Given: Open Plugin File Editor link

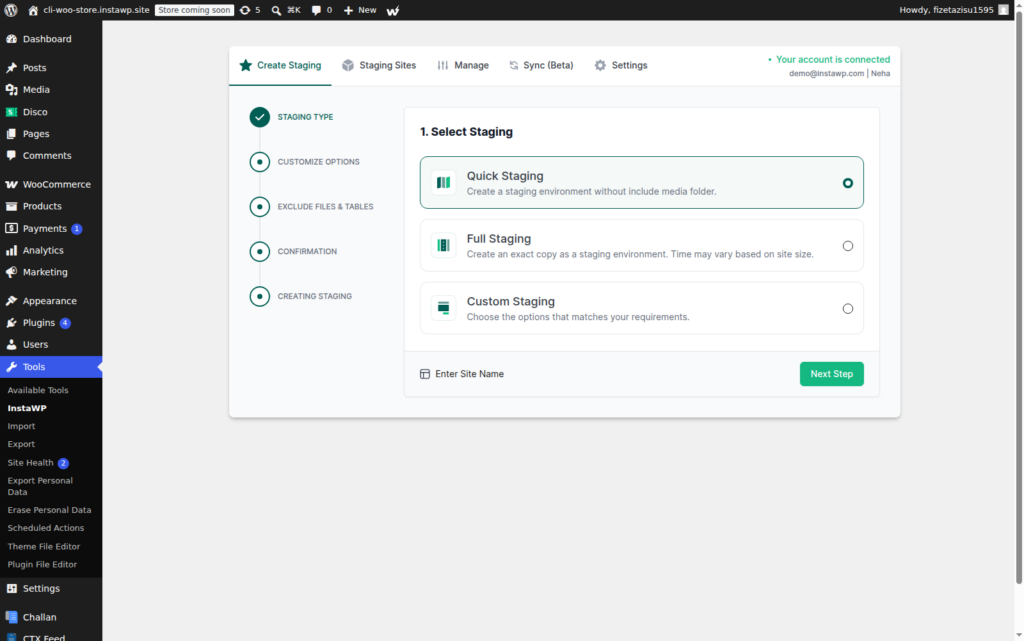Looking at the screenshot, I should pyautogui.click(x=42, y=565).
